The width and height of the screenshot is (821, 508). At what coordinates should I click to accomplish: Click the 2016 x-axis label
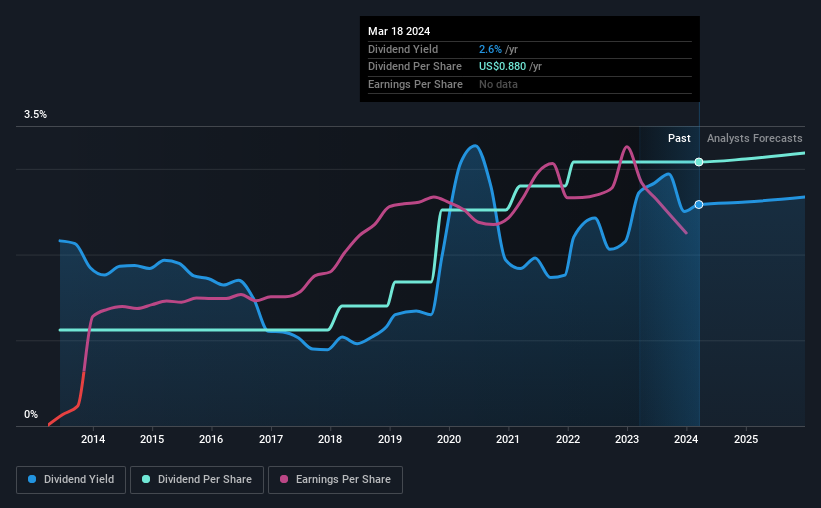[211, 439]
